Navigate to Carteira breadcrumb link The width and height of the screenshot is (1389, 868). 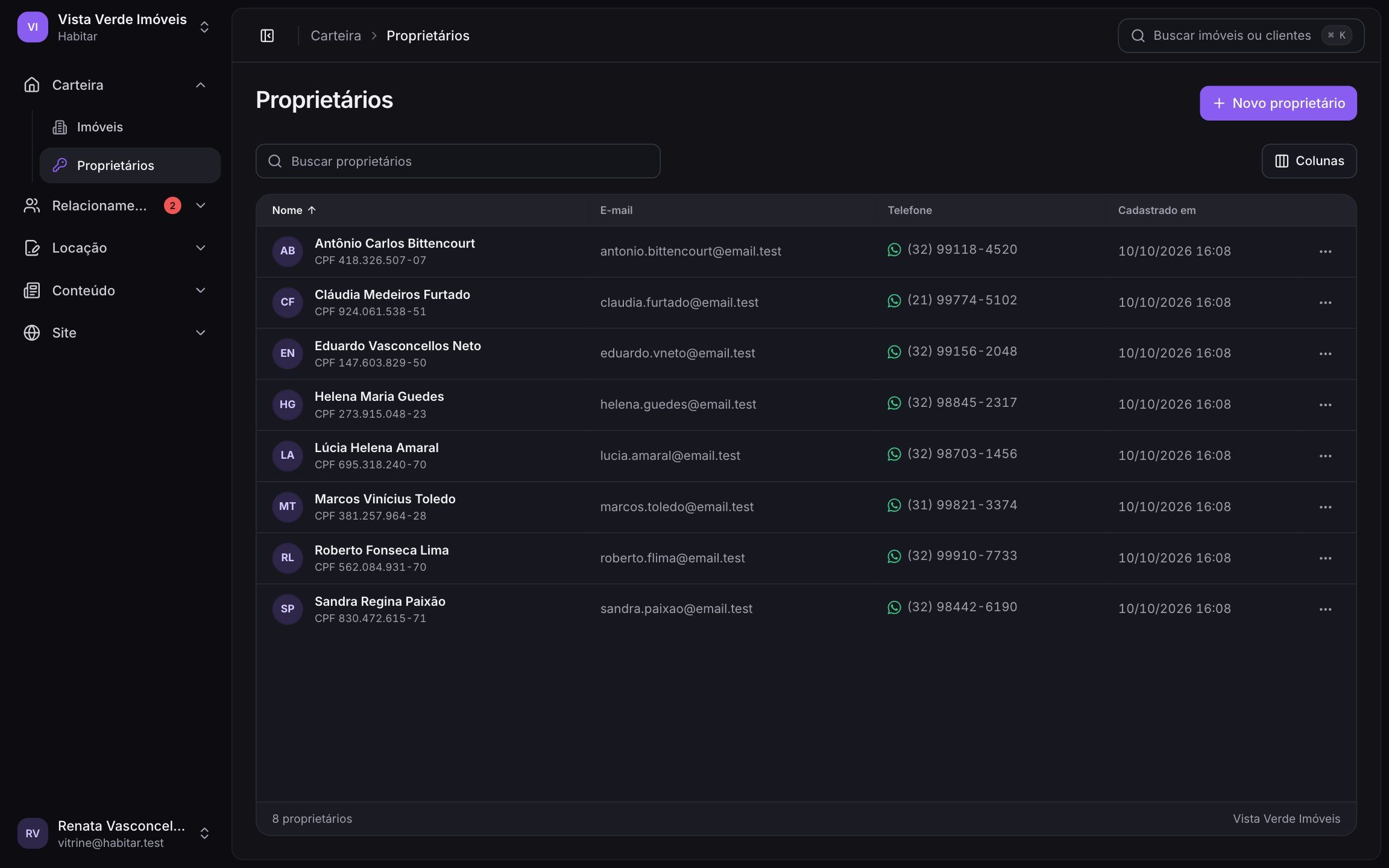coord(336,36)
